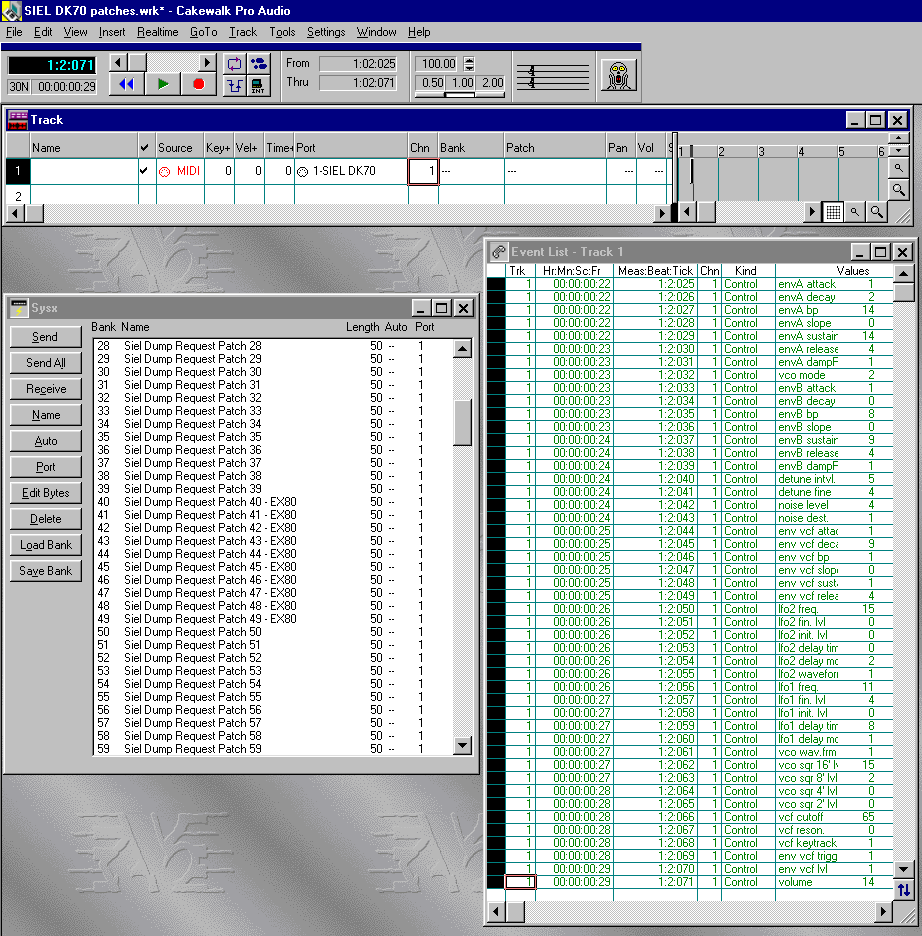Click the Save Bank button
The height and width of the screenshot is (936, 922).
point(45,571)
